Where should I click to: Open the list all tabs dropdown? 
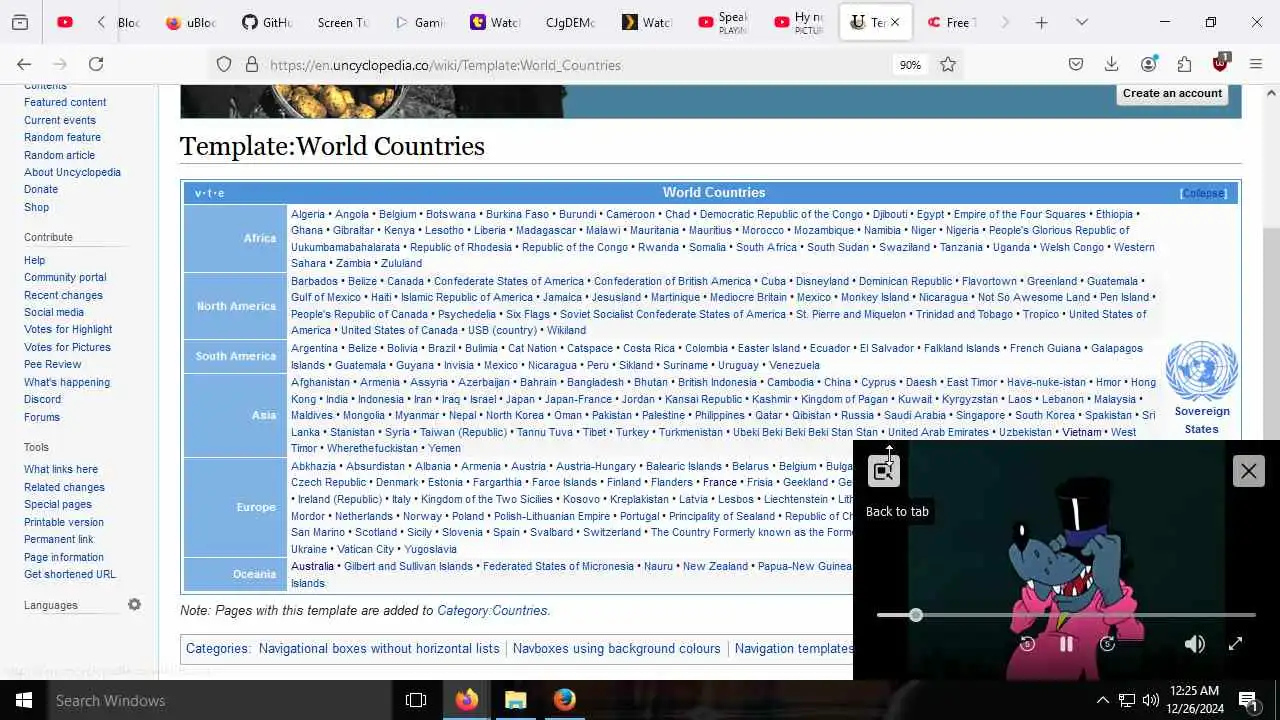[1081, 22]
